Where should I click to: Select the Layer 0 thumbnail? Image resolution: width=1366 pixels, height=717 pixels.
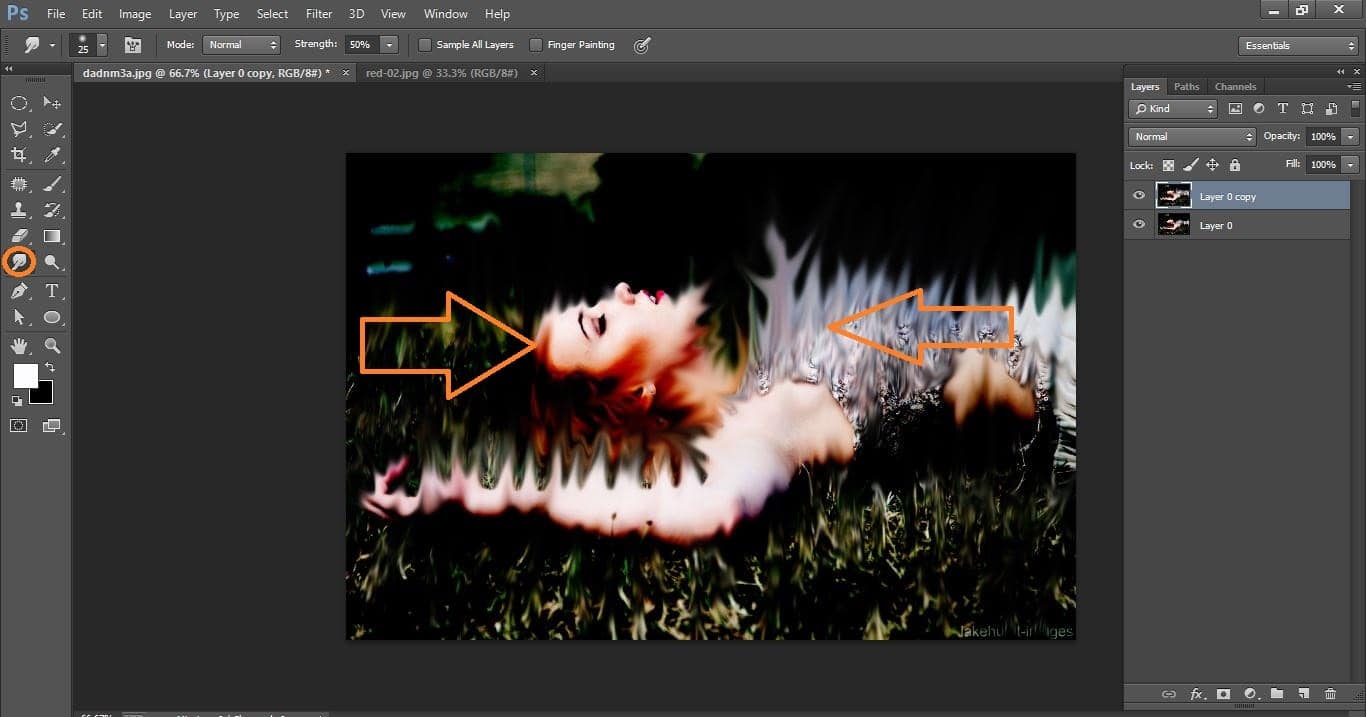pos(1173,225)
